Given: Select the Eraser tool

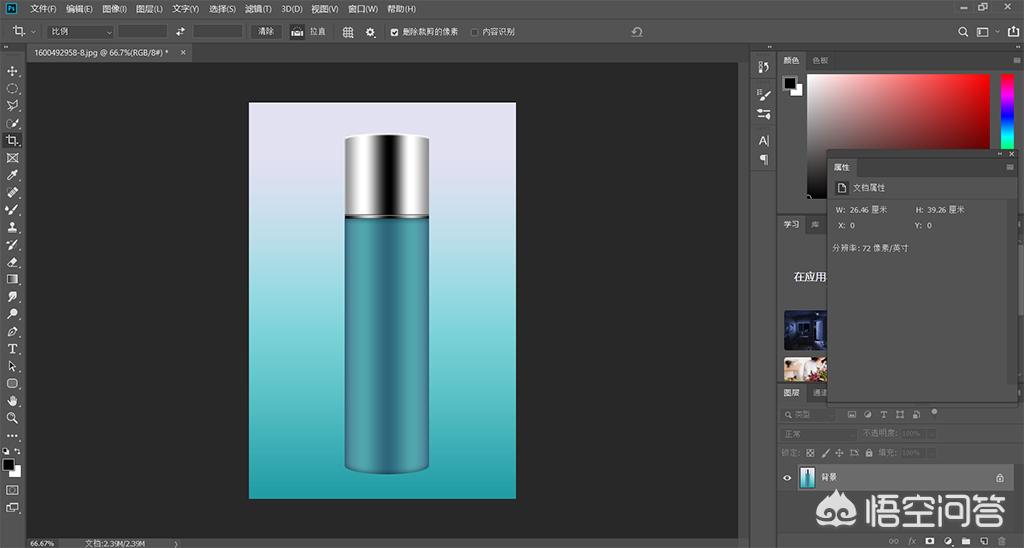Looking at the screenshot, I should [x=13, y=262].
